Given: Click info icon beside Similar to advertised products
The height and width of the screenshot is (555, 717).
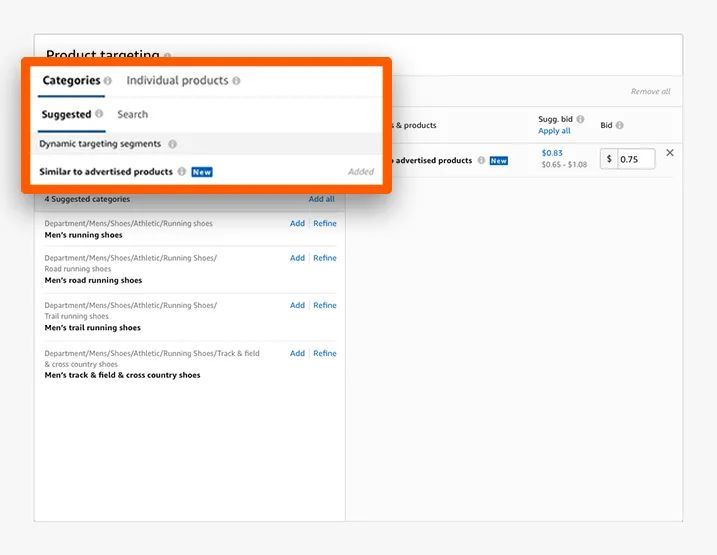Looking at the screenshot, I should pyautogui.click(x=182, y=171).
